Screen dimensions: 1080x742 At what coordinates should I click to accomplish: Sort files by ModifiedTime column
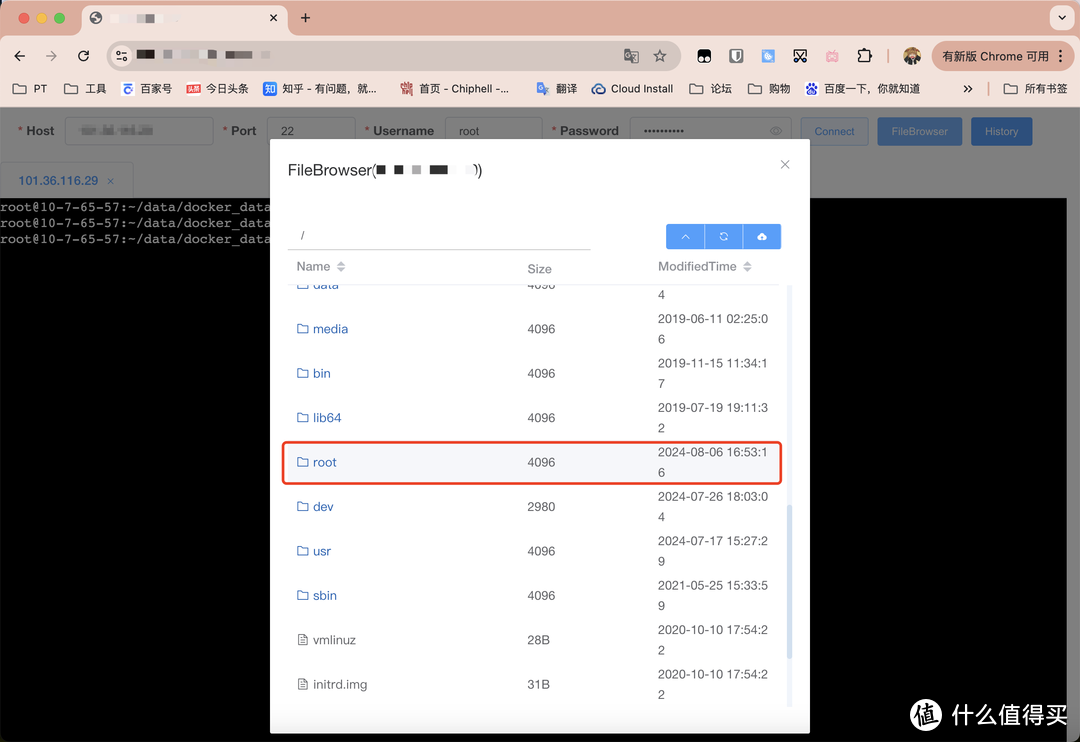coord(704,267)
